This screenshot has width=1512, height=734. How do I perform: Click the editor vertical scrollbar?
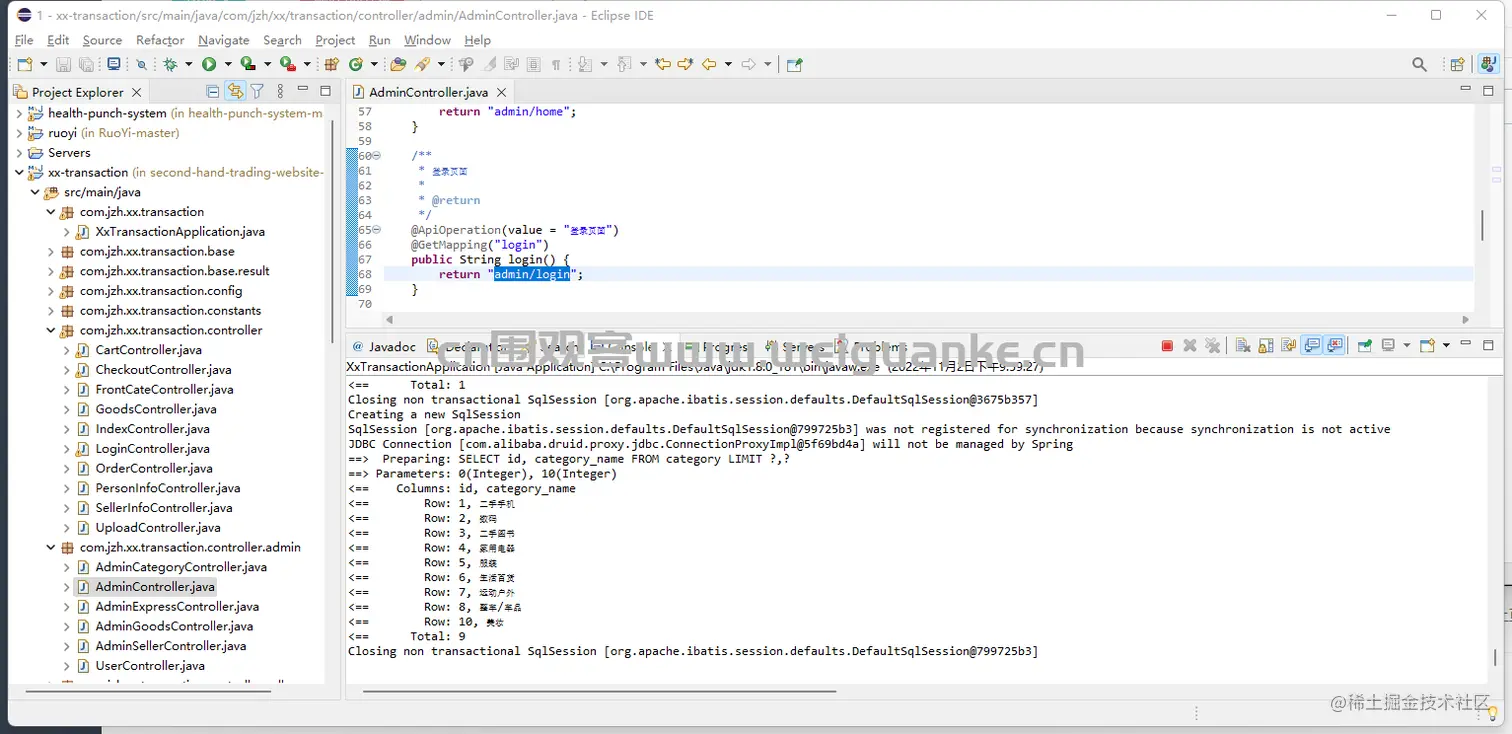[1482, 224]
